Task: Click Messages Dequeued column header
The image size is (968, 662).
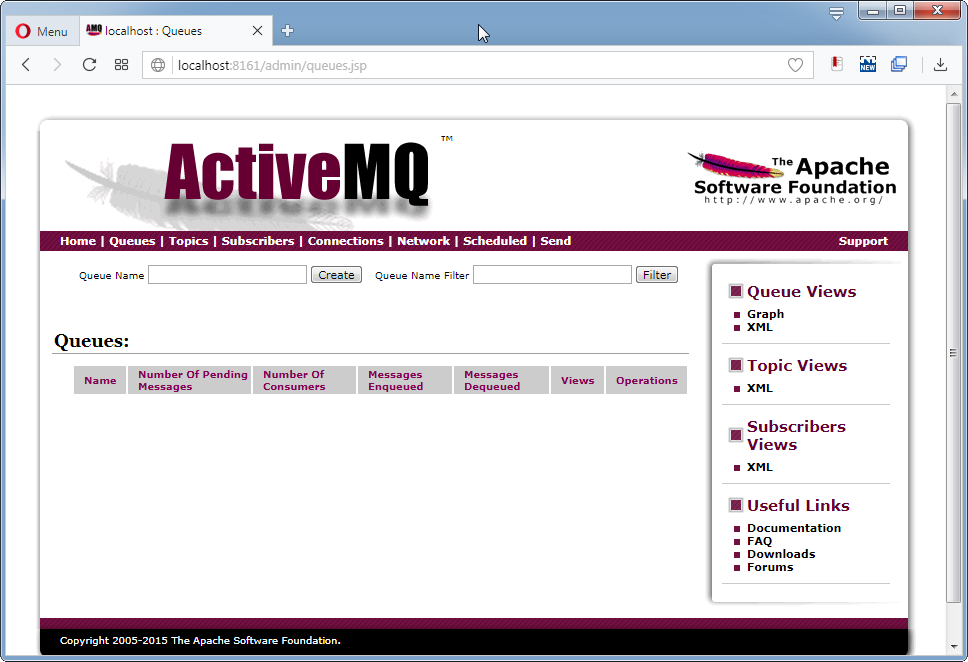Action: (x=501, y=380)
